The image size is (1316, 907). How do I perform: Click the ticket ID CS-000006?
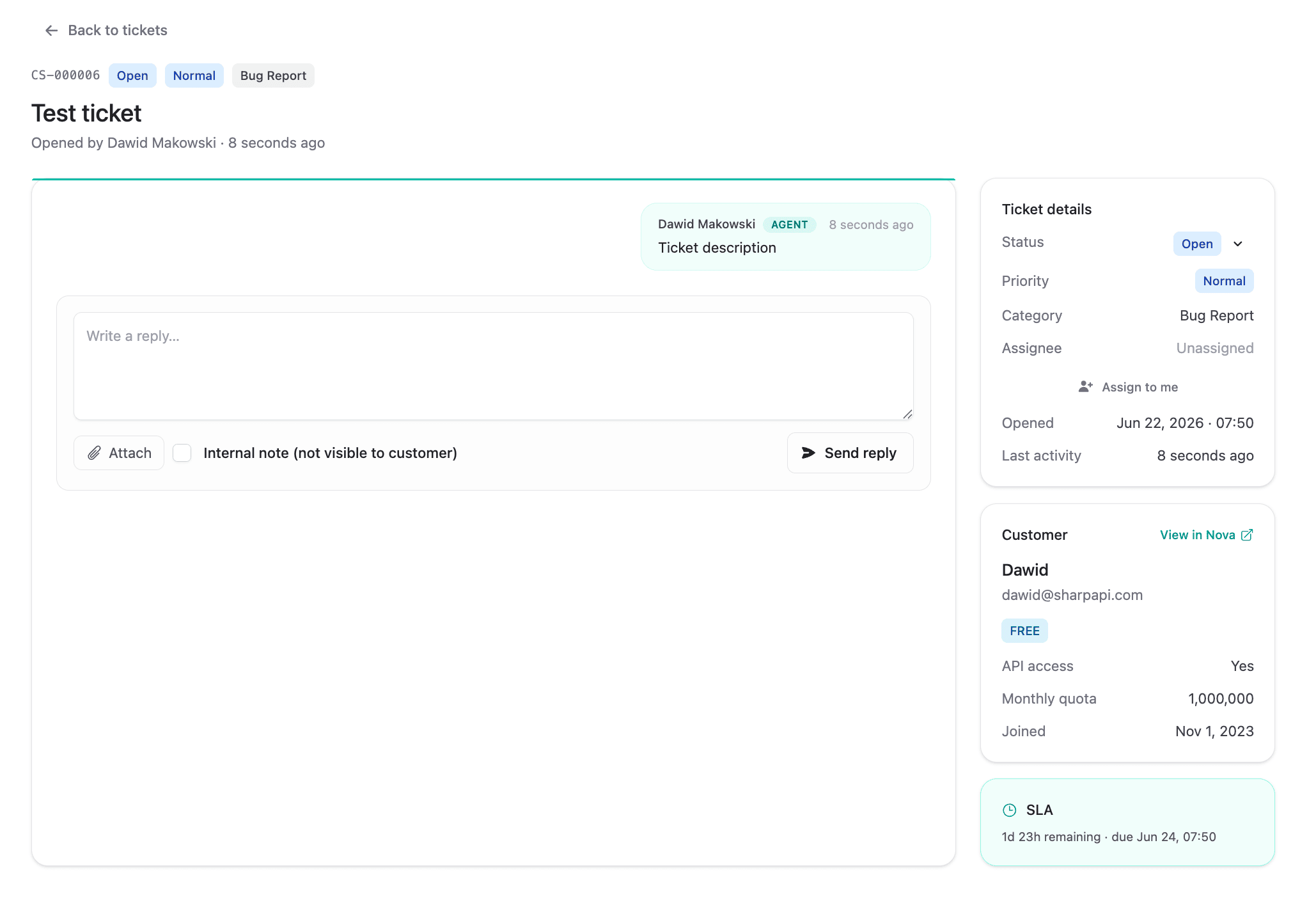(x=66, y=75)
